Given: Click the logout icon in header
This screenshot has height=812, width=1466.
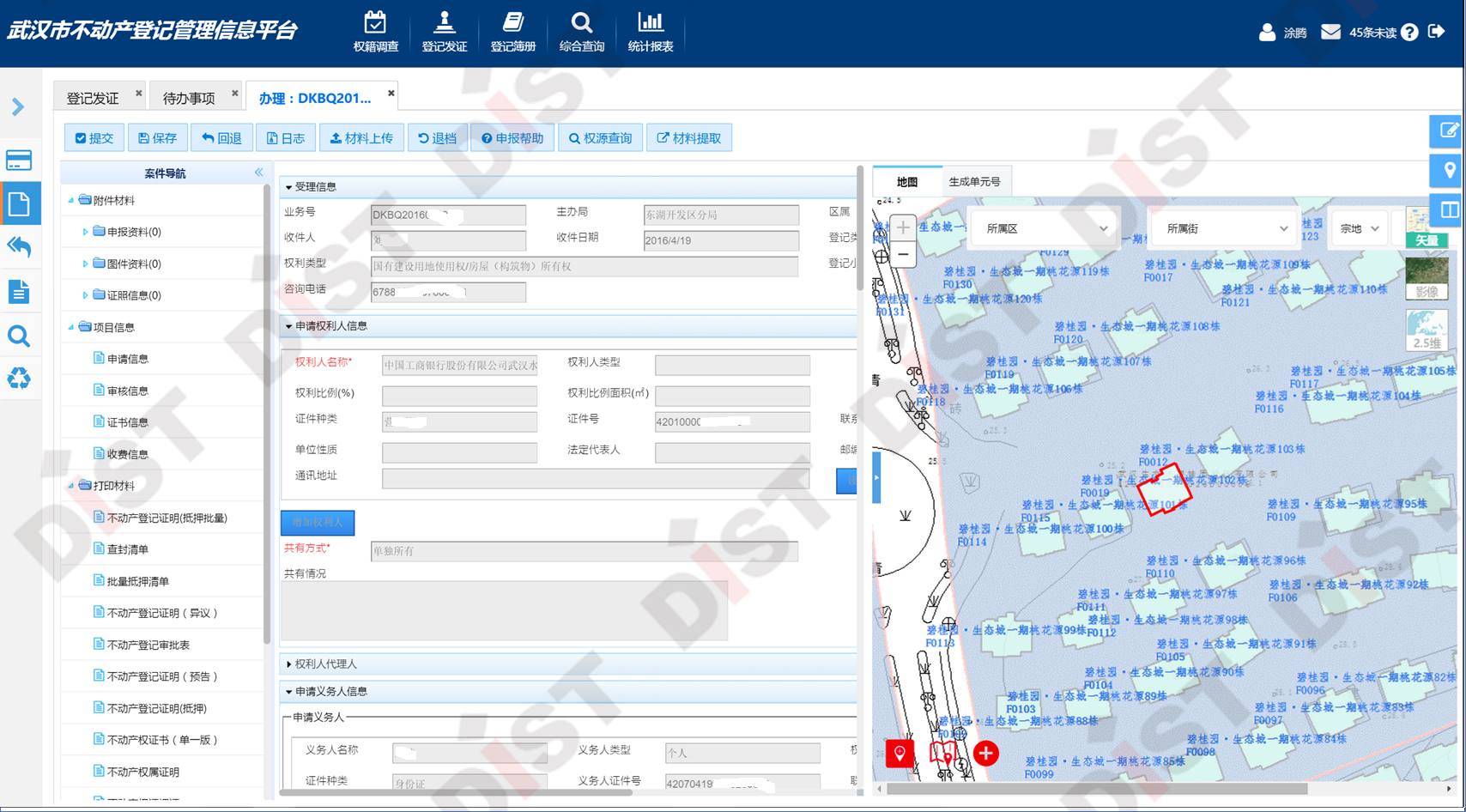Looking at the screenshot, I should click(1436, 32).
